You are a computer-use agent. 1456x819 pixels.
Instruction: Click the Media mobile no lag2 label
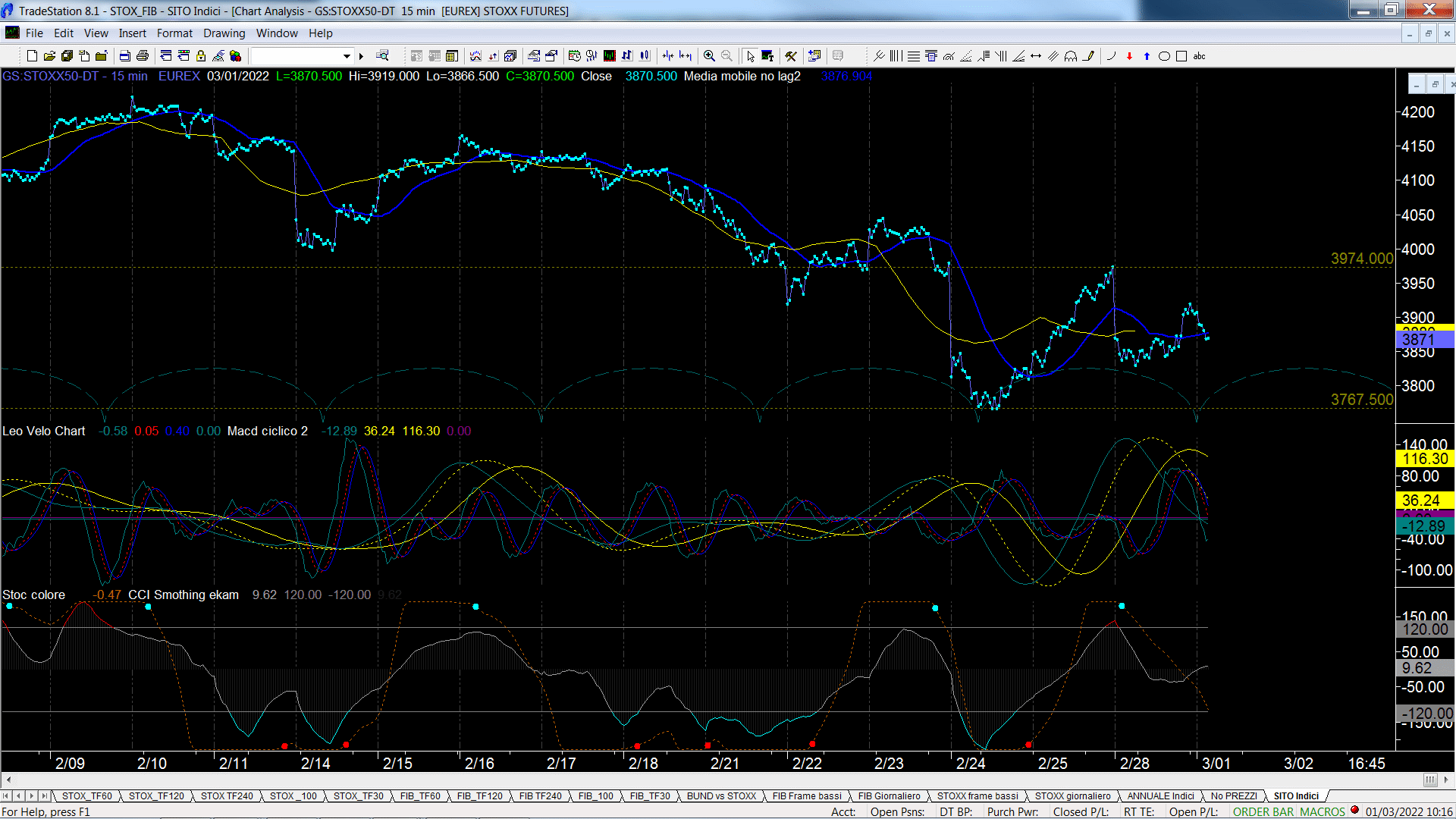click(742, 76)
